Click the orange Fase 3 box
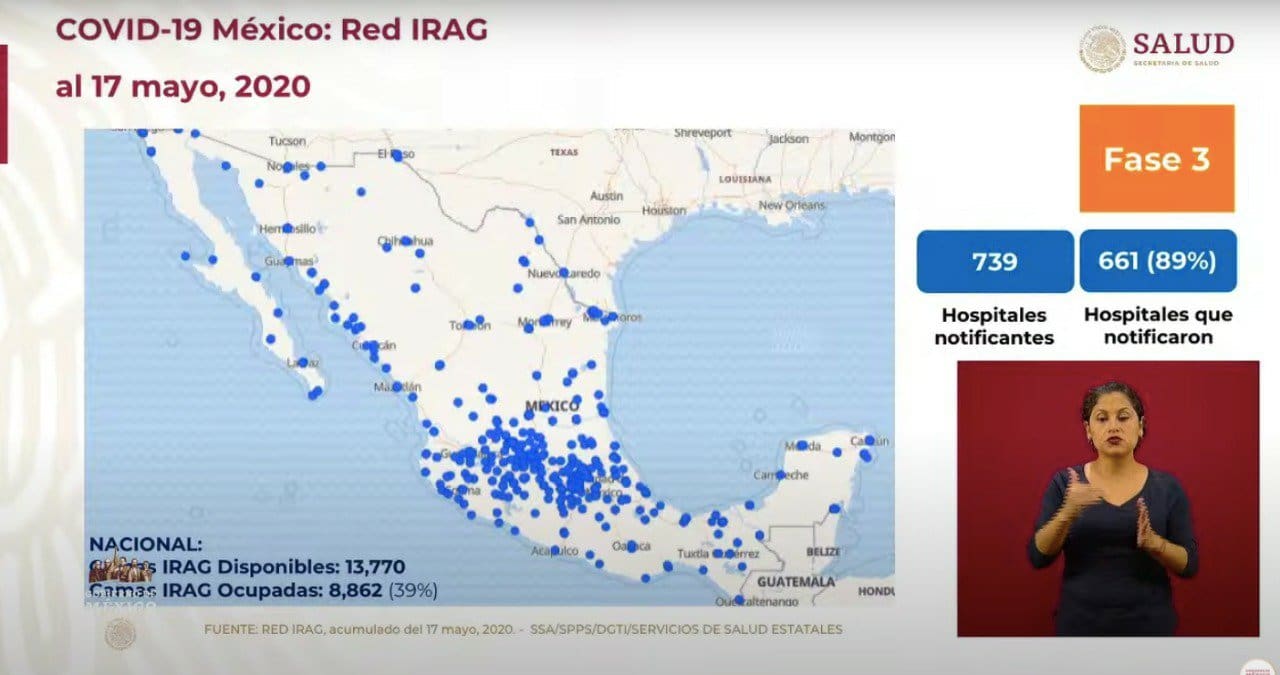Viewport: 1280px width, 675px height. [1157, 159]
